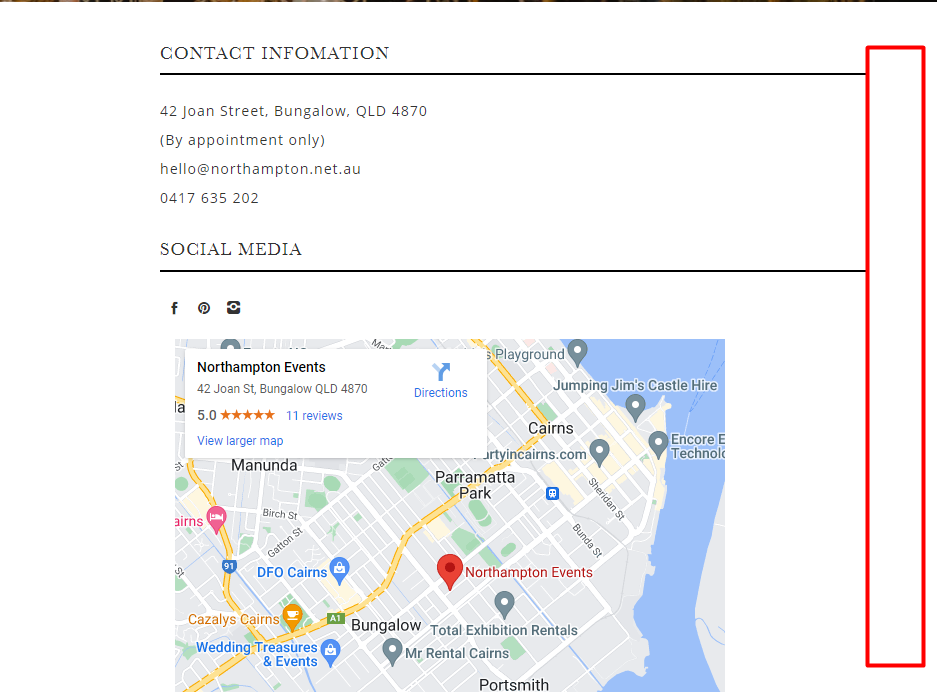937x692 pixels.
Task: Click the red Northampton Events map pin
Action: [449, 572]
